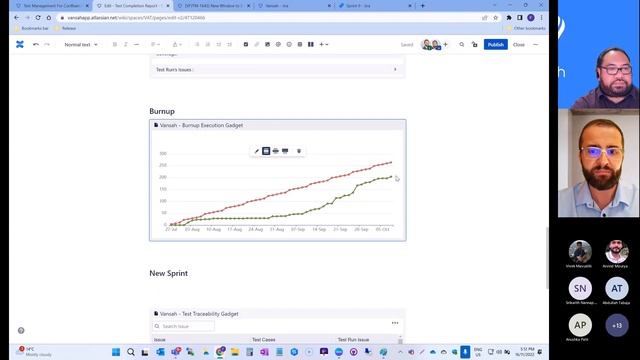This screenshot has height=360, width=640.
Task: Select the Vansah Burnup Execution Gadget title
Action: [x=201, y=125]
